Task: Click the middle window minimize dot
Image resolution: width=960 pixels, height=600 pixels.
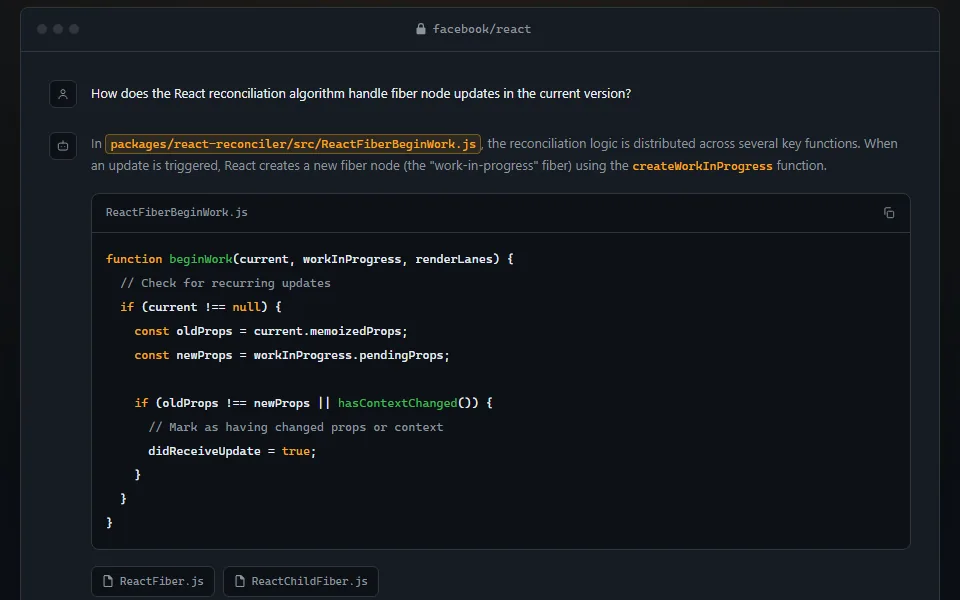Action: [58, 29]
